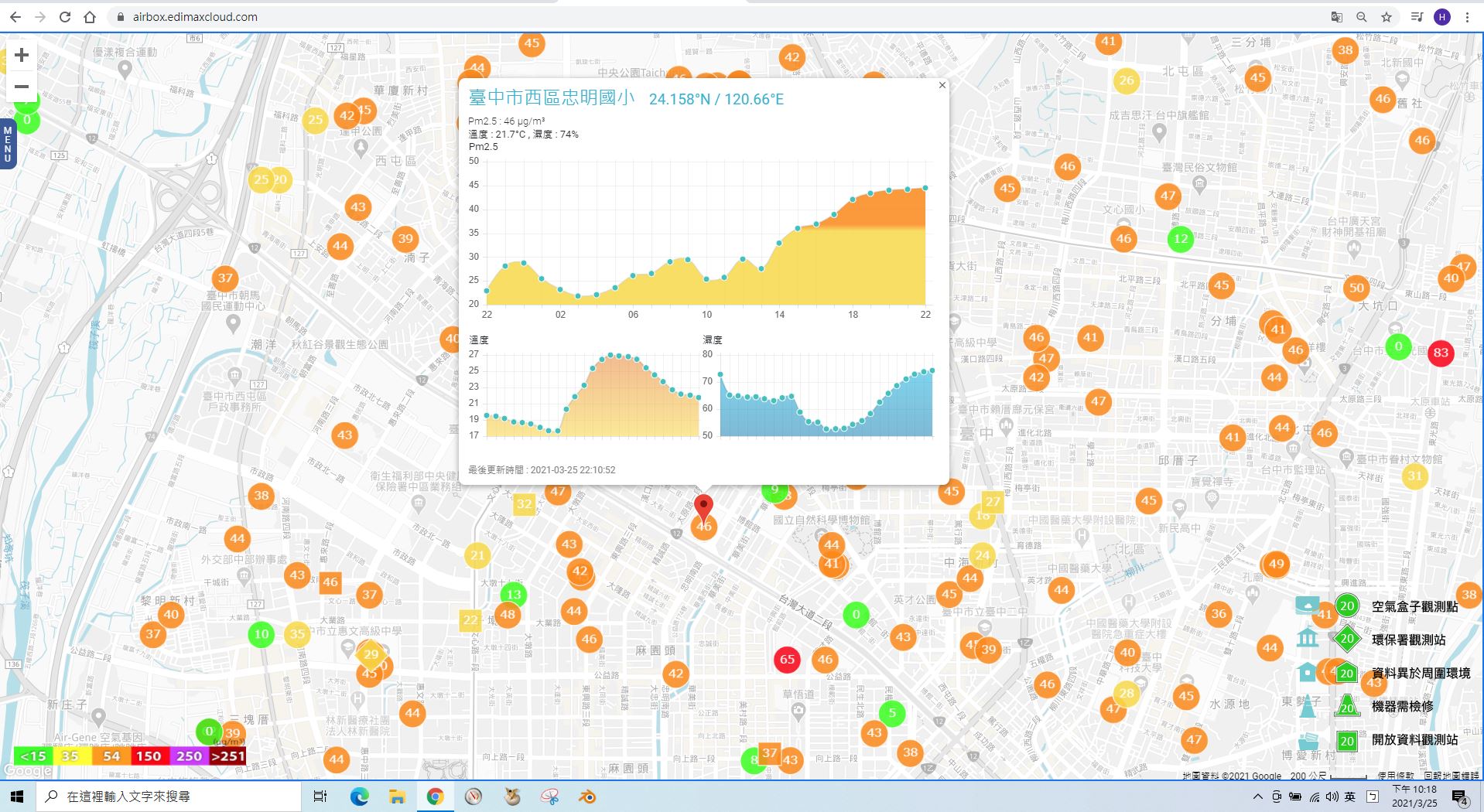Toggle the 開放資料觀測站 layer icon

pyautogui.click(x=1308, y=739)
